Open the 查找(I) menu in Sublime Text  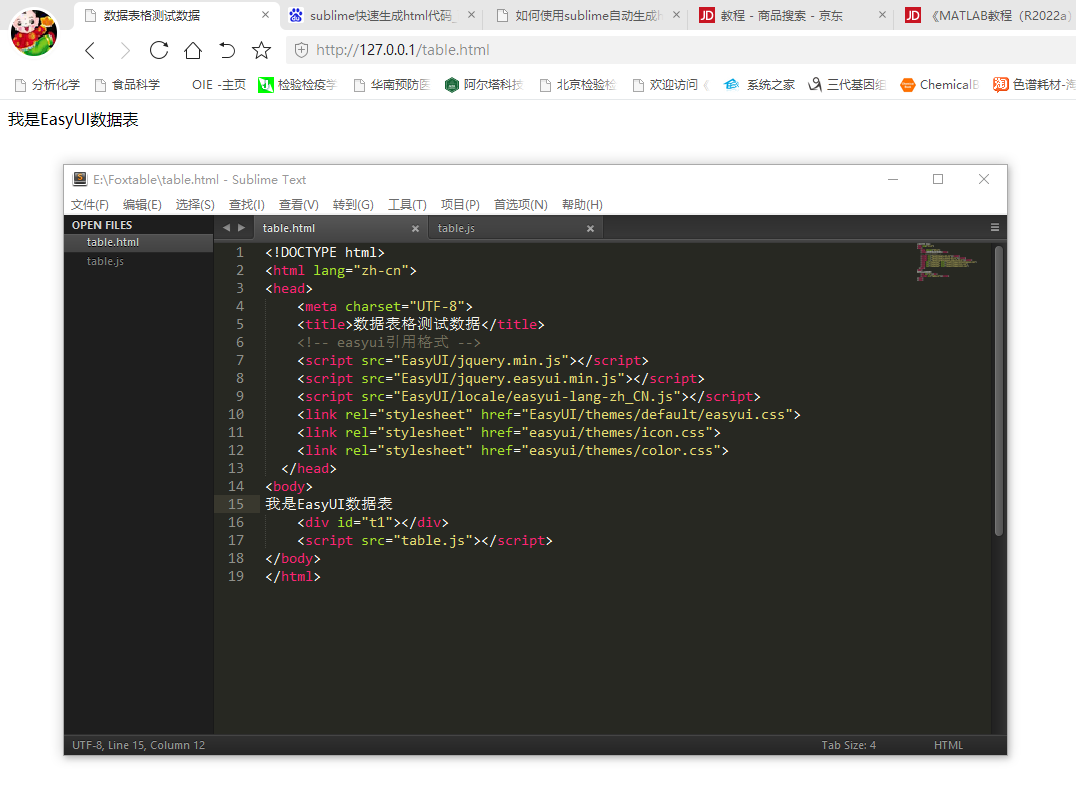(246, 204)
